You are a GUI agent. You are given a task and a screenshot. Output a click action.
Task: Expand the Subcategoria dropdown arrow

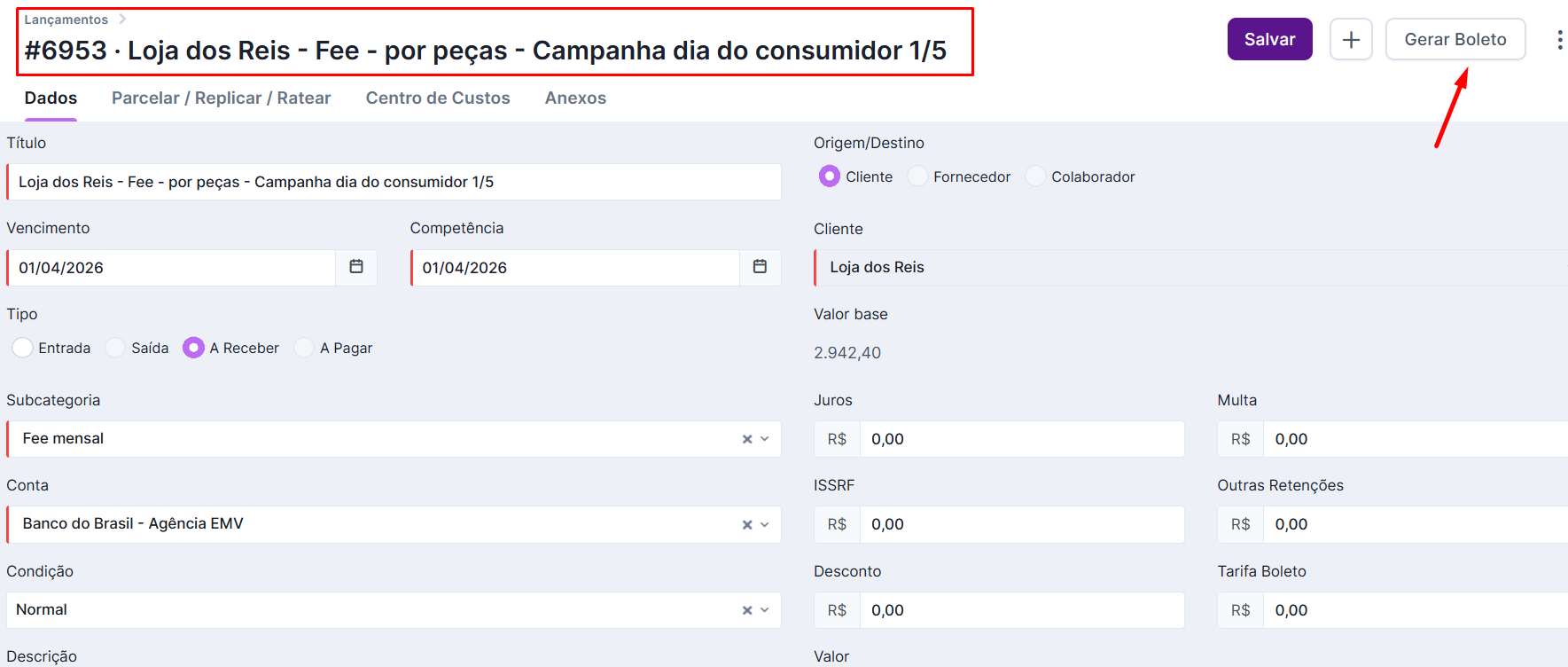(x=765, y=439)
